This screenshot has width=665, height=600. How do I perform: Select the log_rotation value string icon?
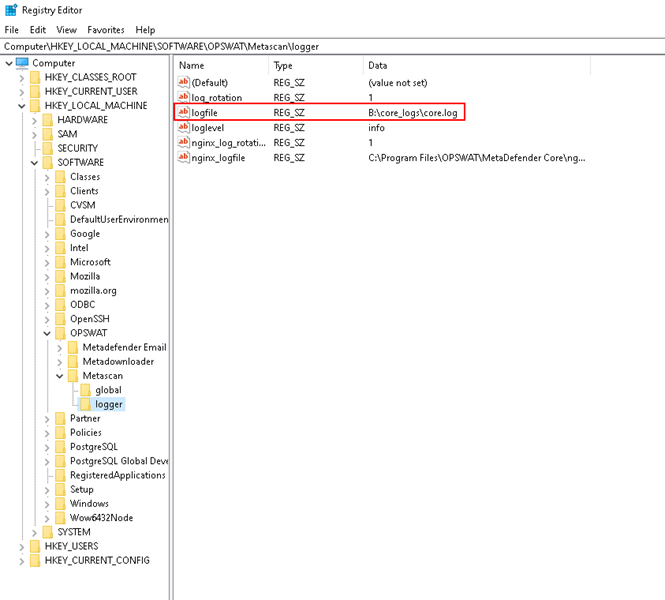coord(183,97)
